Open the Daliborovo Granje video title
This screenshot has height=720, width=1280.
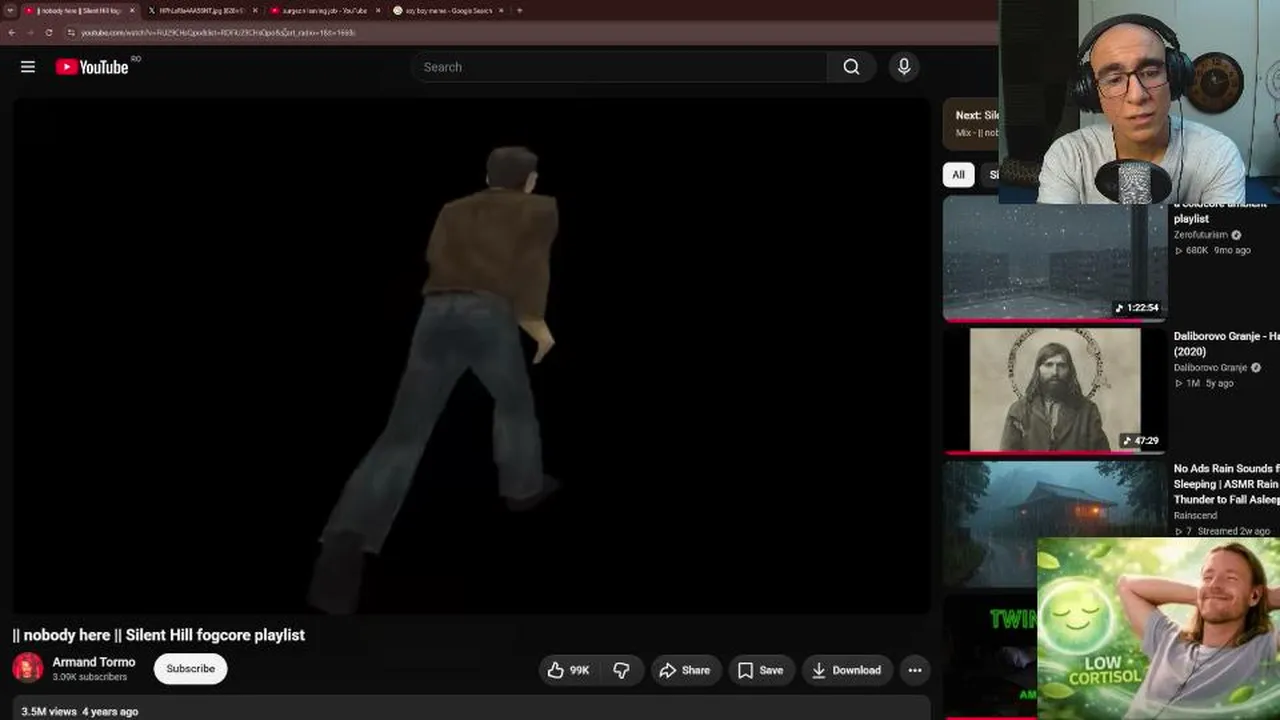[x=1227, y=344]
